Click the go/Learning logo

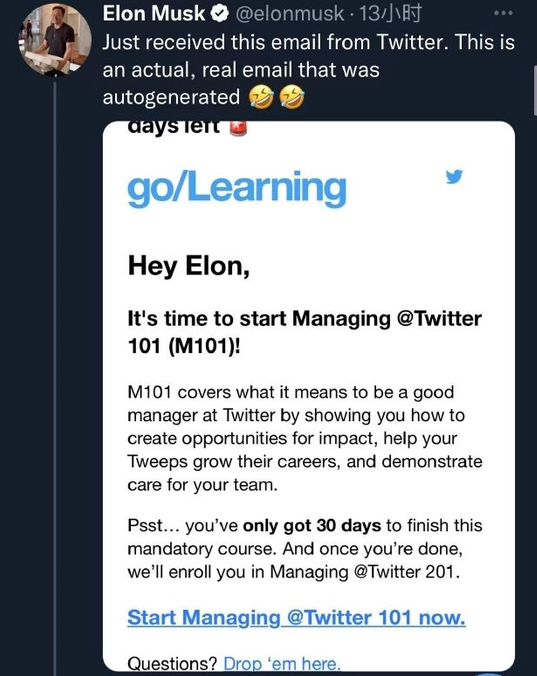pyautogui.click(x=237, y=188)
